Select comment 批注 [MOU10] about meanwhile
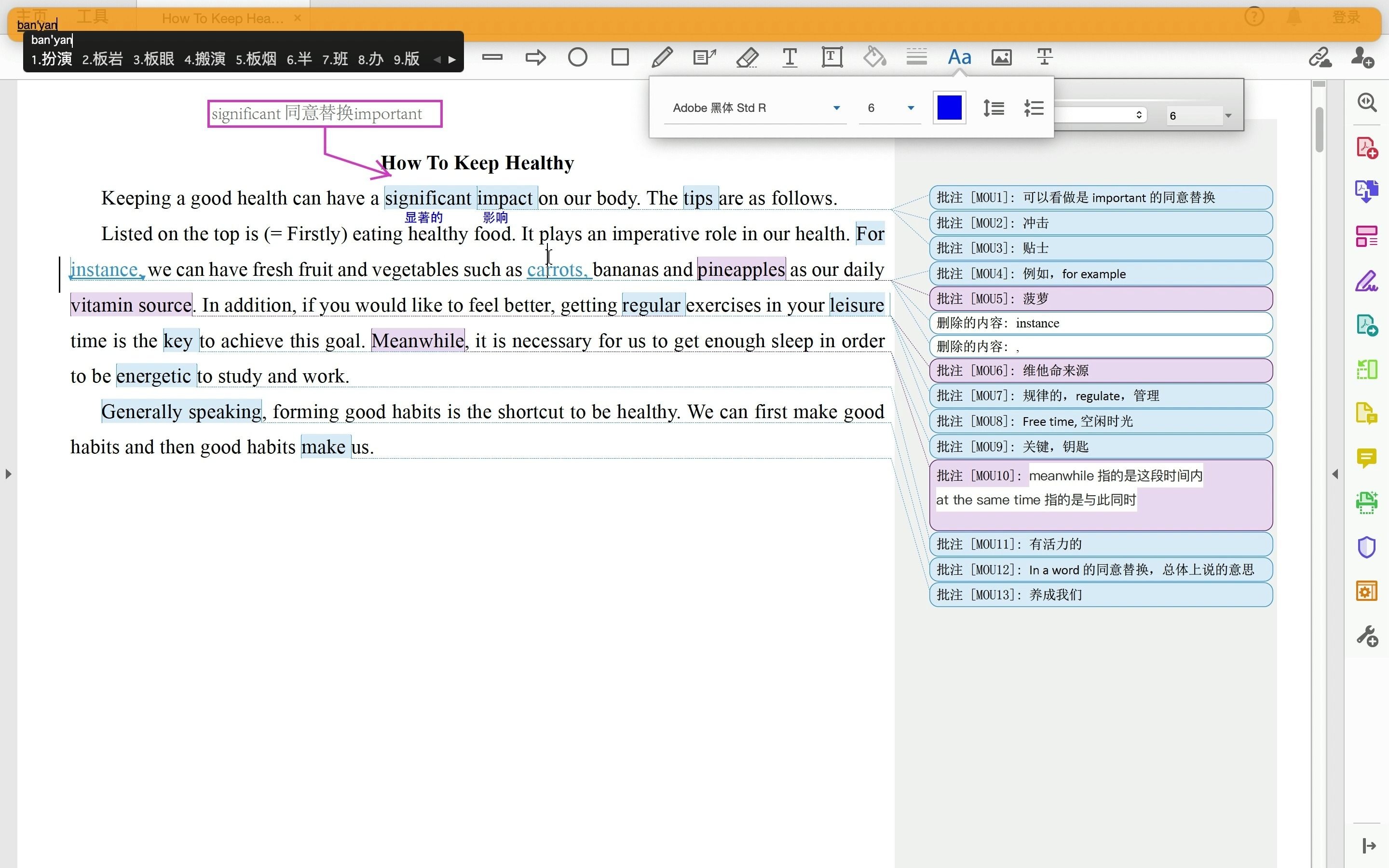This screenshot has height=868, width=1389. (1100, 495)
